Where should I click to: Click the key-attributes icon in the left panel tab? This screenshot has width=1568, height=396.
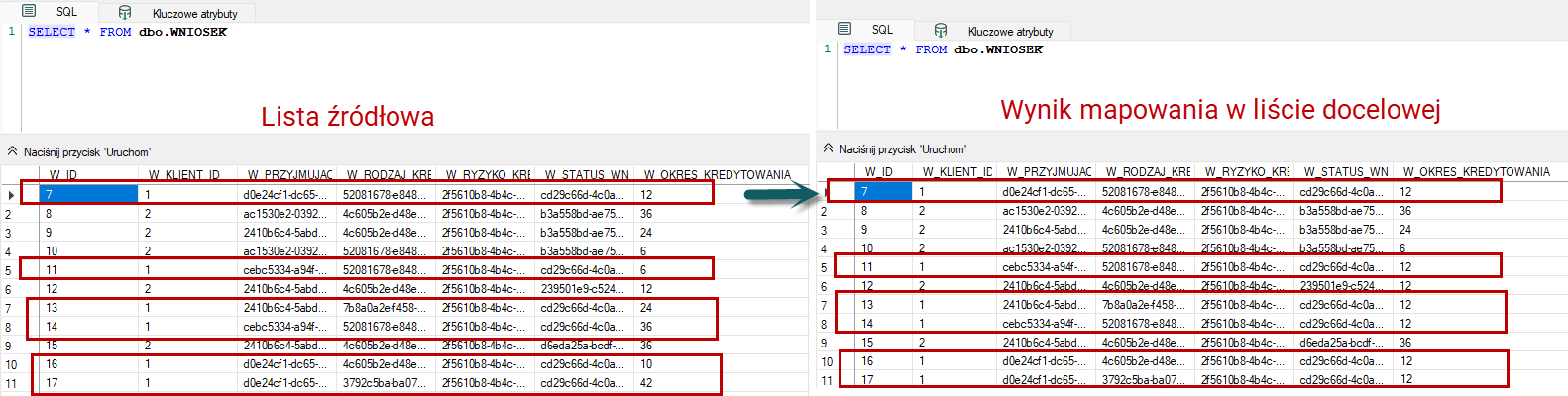tap(125, 13)
